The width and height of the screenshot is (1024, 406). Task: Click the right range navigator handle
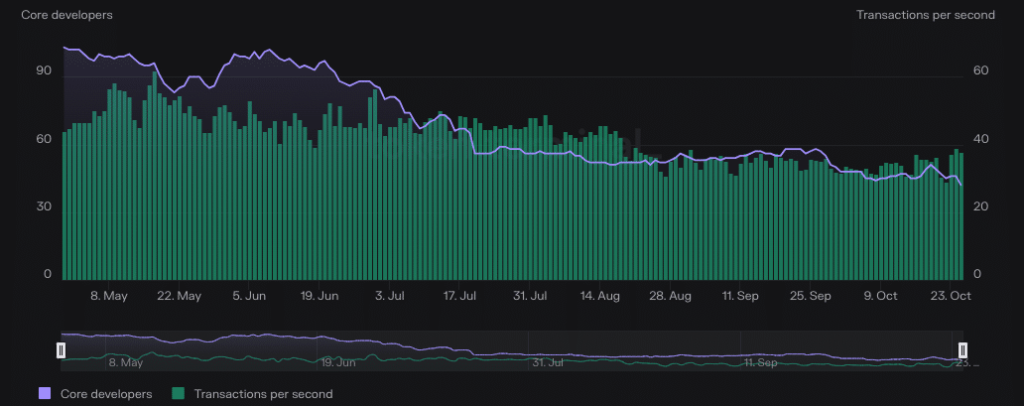(963, 349)
